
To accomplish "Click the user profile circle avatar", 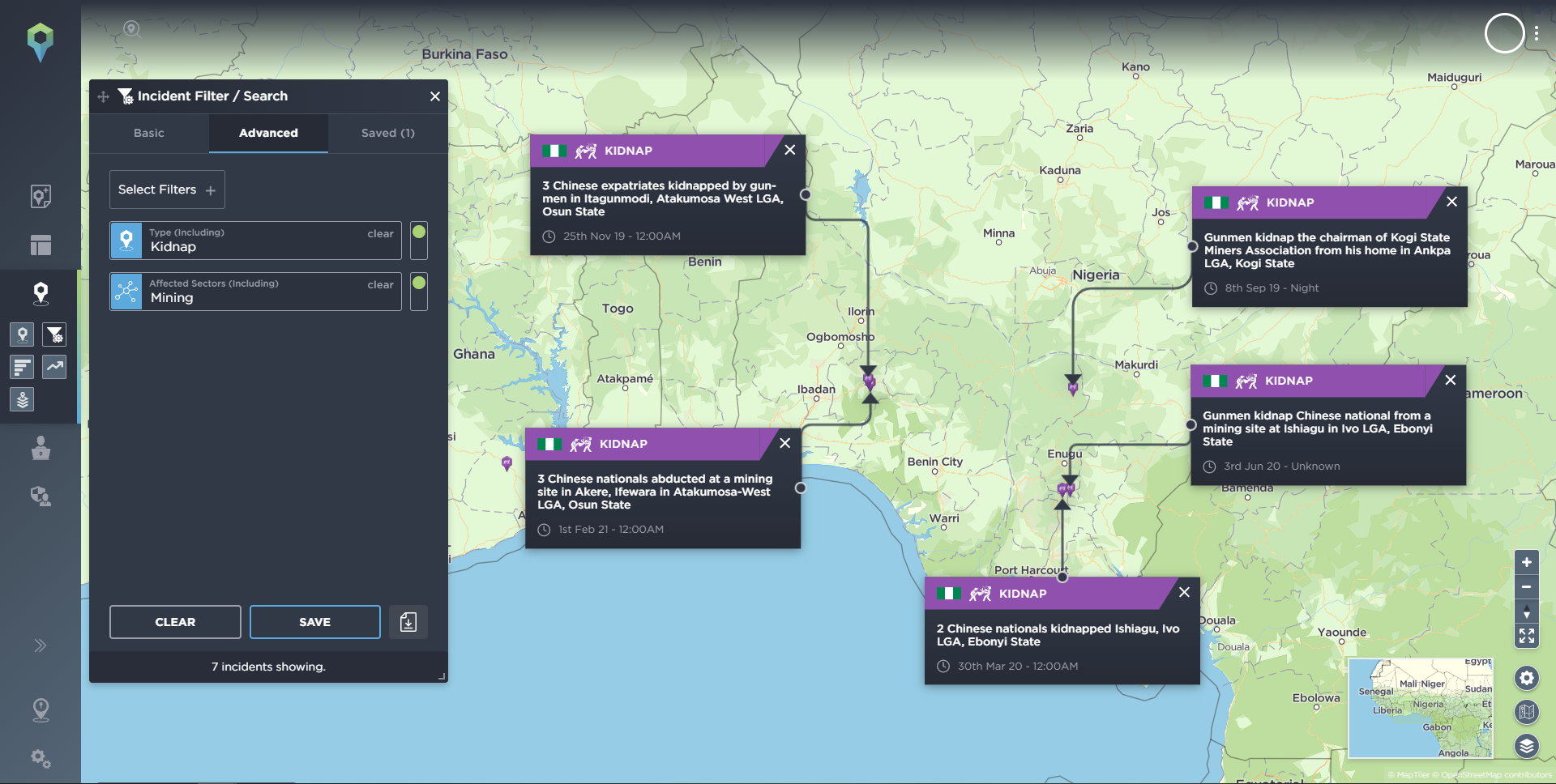I will [1504, 34].
